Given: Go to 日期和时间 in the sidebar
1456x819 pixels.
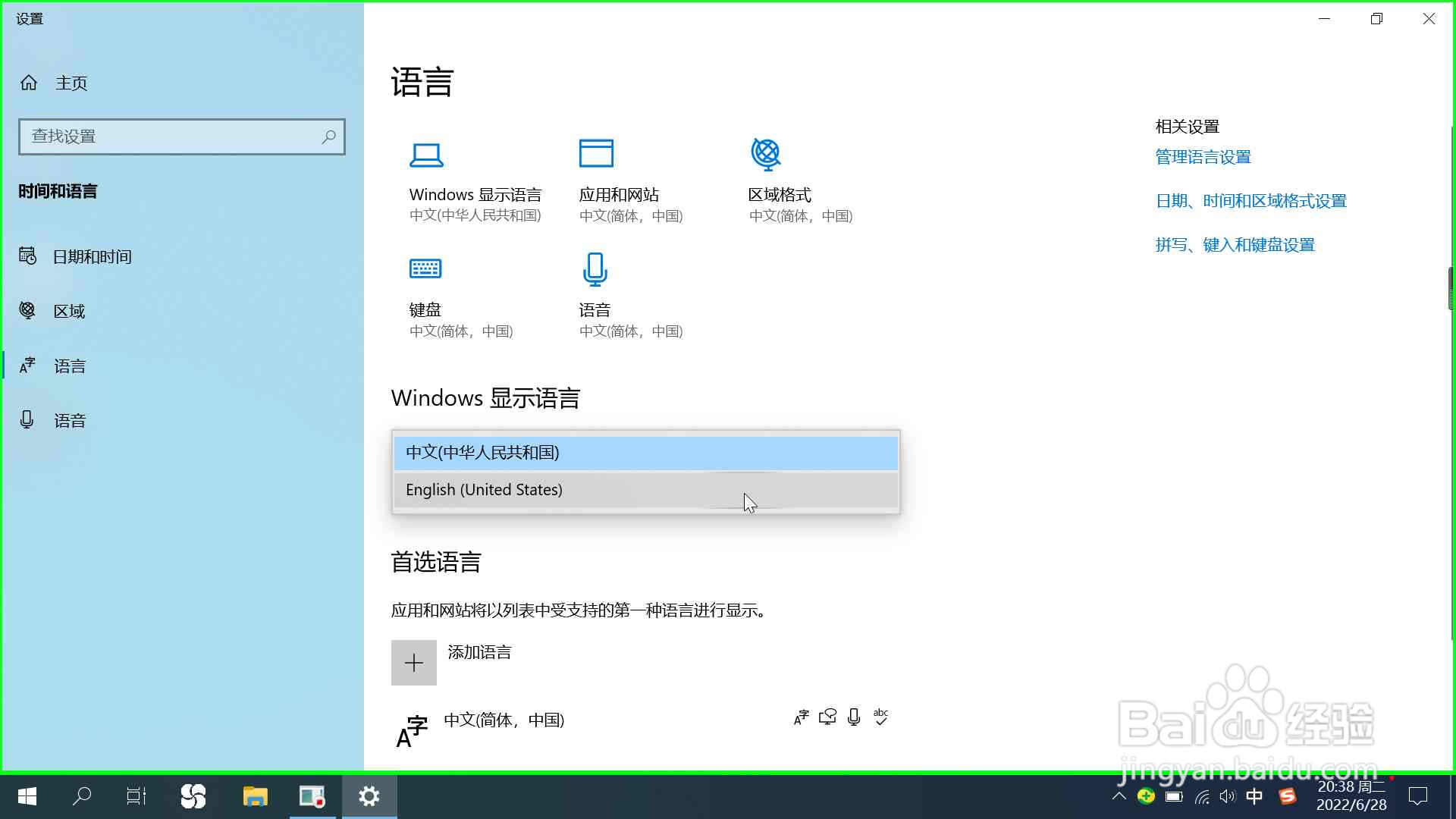Looking at the screenshot, I should point(182,256).
